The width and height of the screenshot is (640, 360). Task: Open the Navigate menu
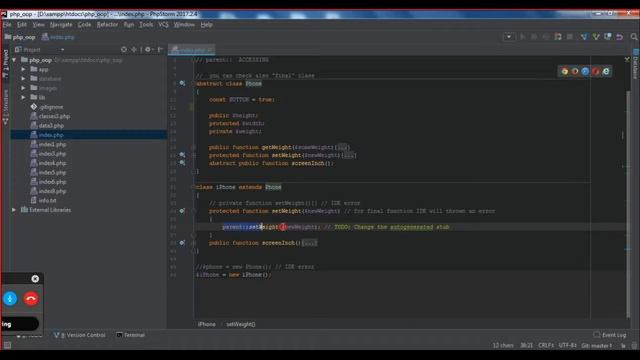point(61,24)
